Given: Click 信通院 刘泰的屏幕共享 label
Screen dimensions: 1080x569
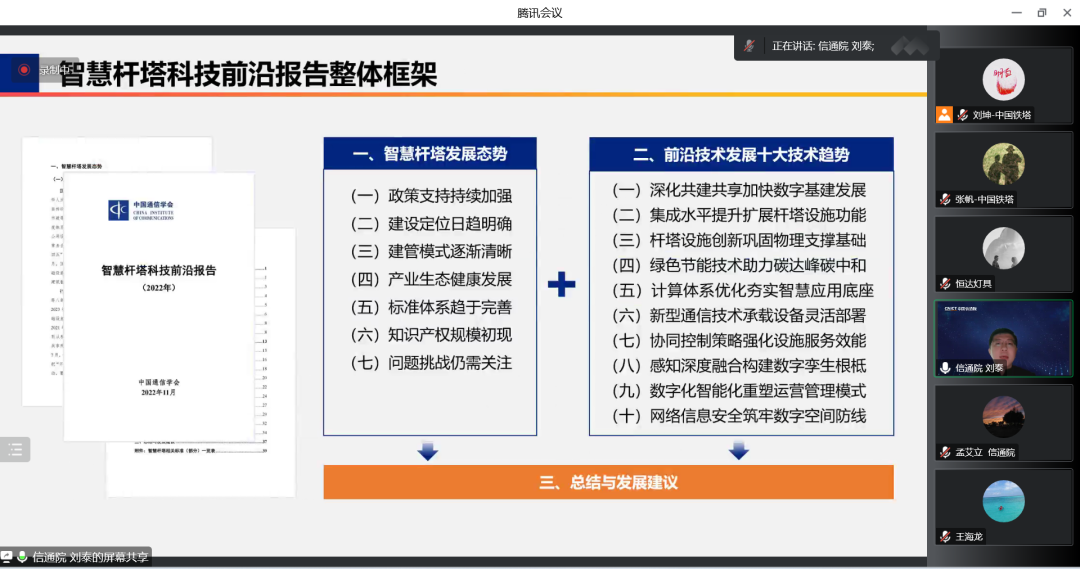Looking at the screenshot, I should coord(90,557).
